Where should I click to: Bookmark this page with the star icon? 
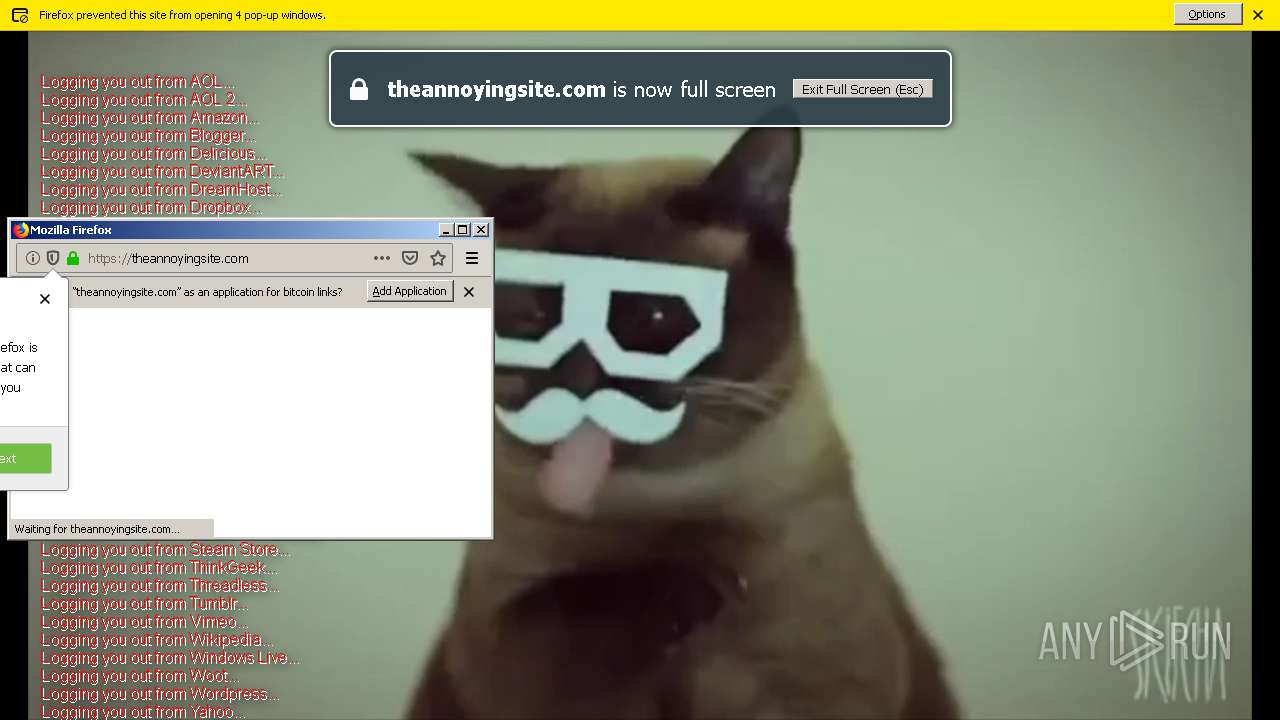438,258
